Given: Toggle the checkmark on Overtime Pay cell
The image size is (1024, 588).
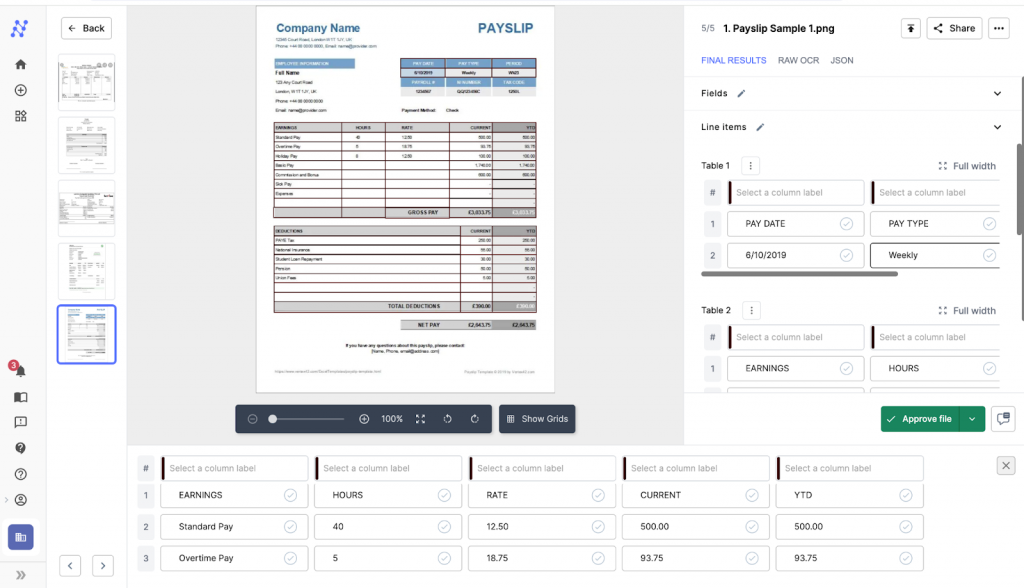Looking at the screenshot, I should (x=289, y=558).
